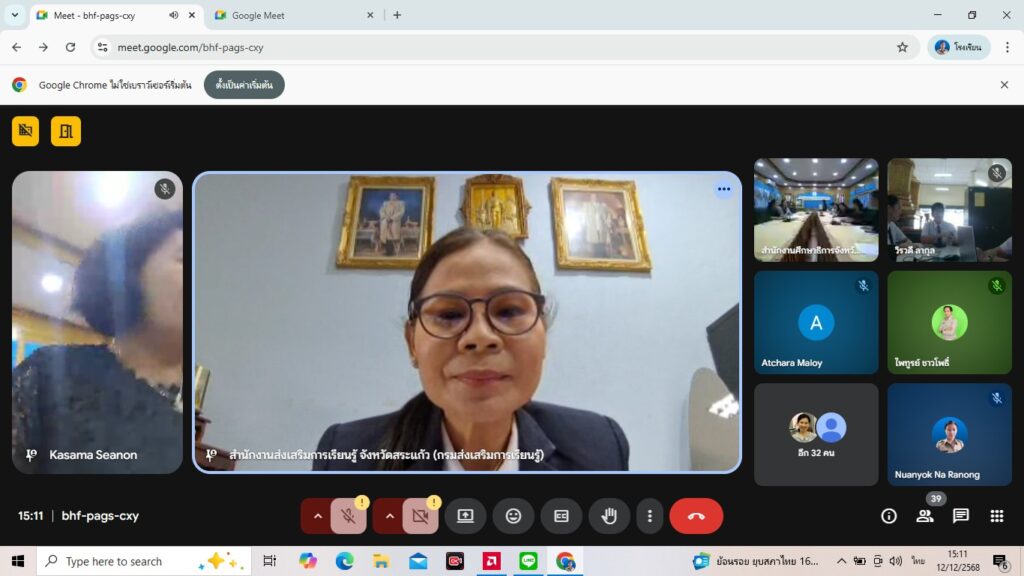Viewport: 1024px width, 576px height.
Task: Unmute the microphone
Action: tap(348, 516)
